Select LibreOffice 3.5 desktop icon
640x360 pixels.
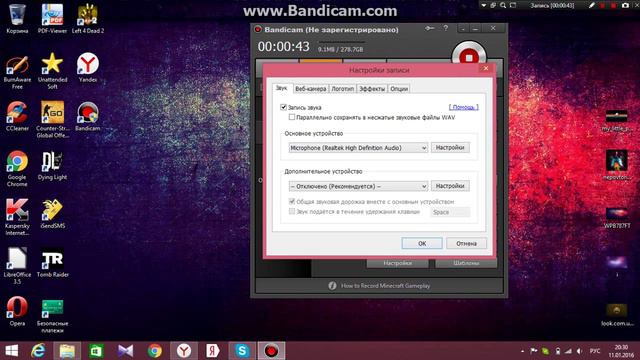(17, 266)
